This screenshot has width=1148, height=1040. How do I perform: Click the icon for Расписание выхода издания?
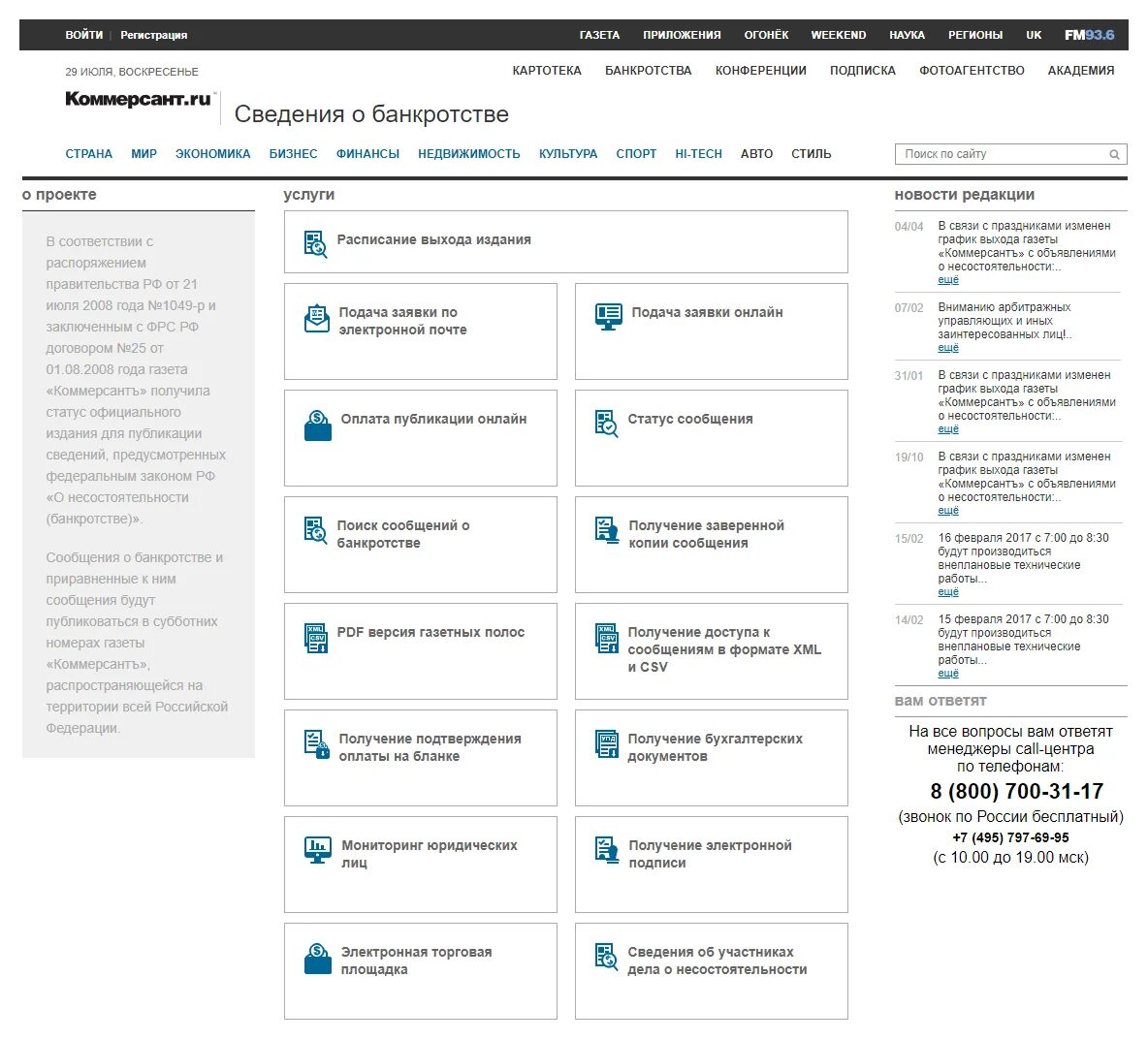pos(315,243)
